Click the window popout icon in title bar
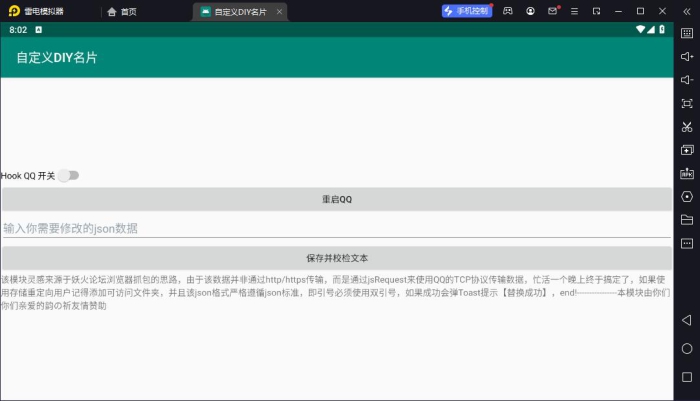700x401 pixels. point(596,11)
